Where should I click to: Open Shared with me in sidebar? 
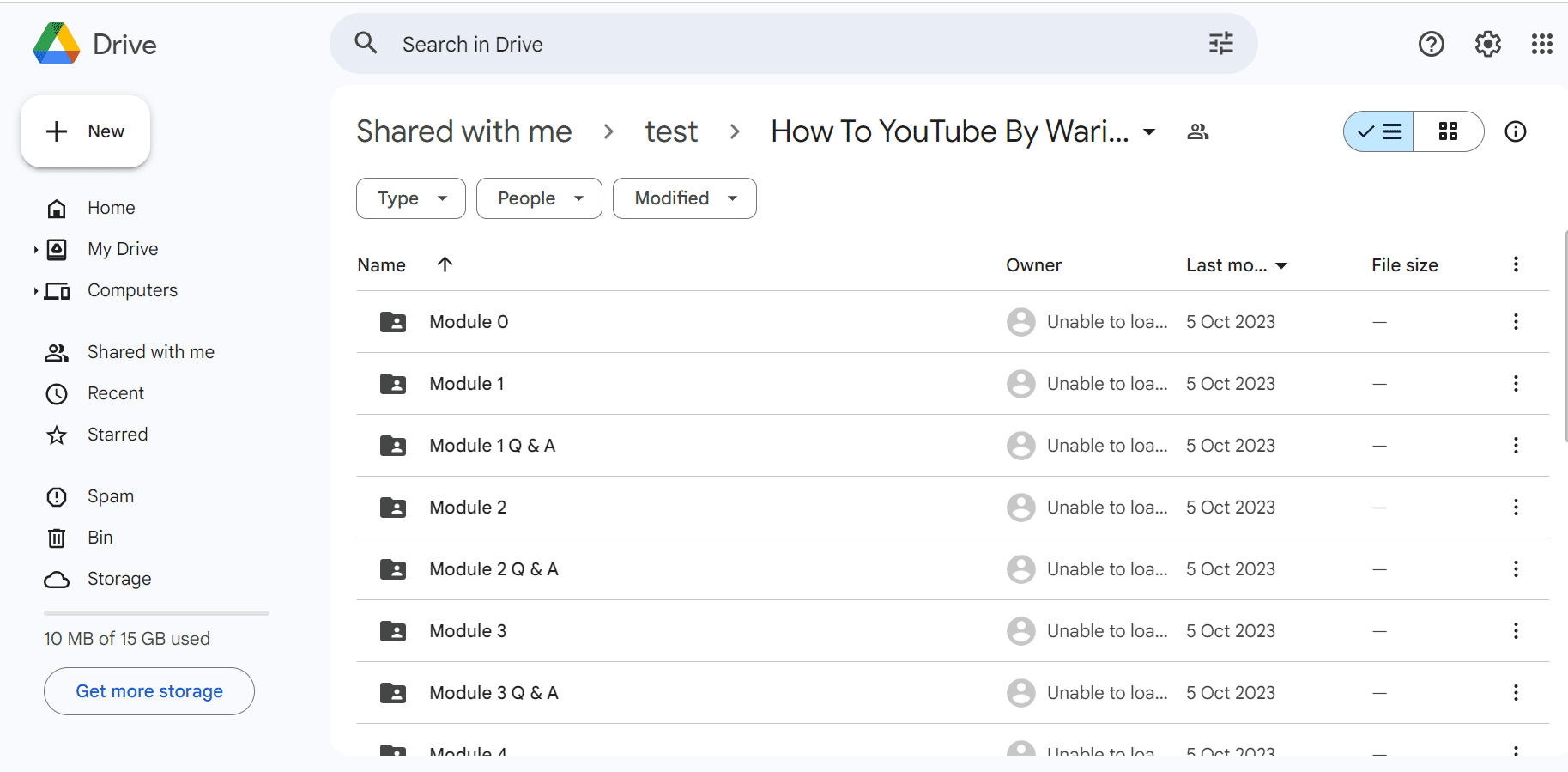[x=151, y=352]
